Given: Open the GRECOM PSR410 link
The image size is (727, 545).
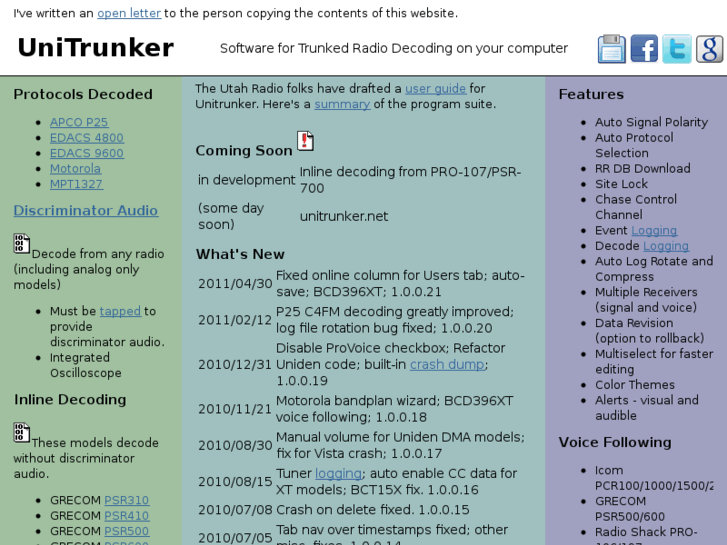Looking at the screenshot, I should pyautogui.click(x=127, y=515).
